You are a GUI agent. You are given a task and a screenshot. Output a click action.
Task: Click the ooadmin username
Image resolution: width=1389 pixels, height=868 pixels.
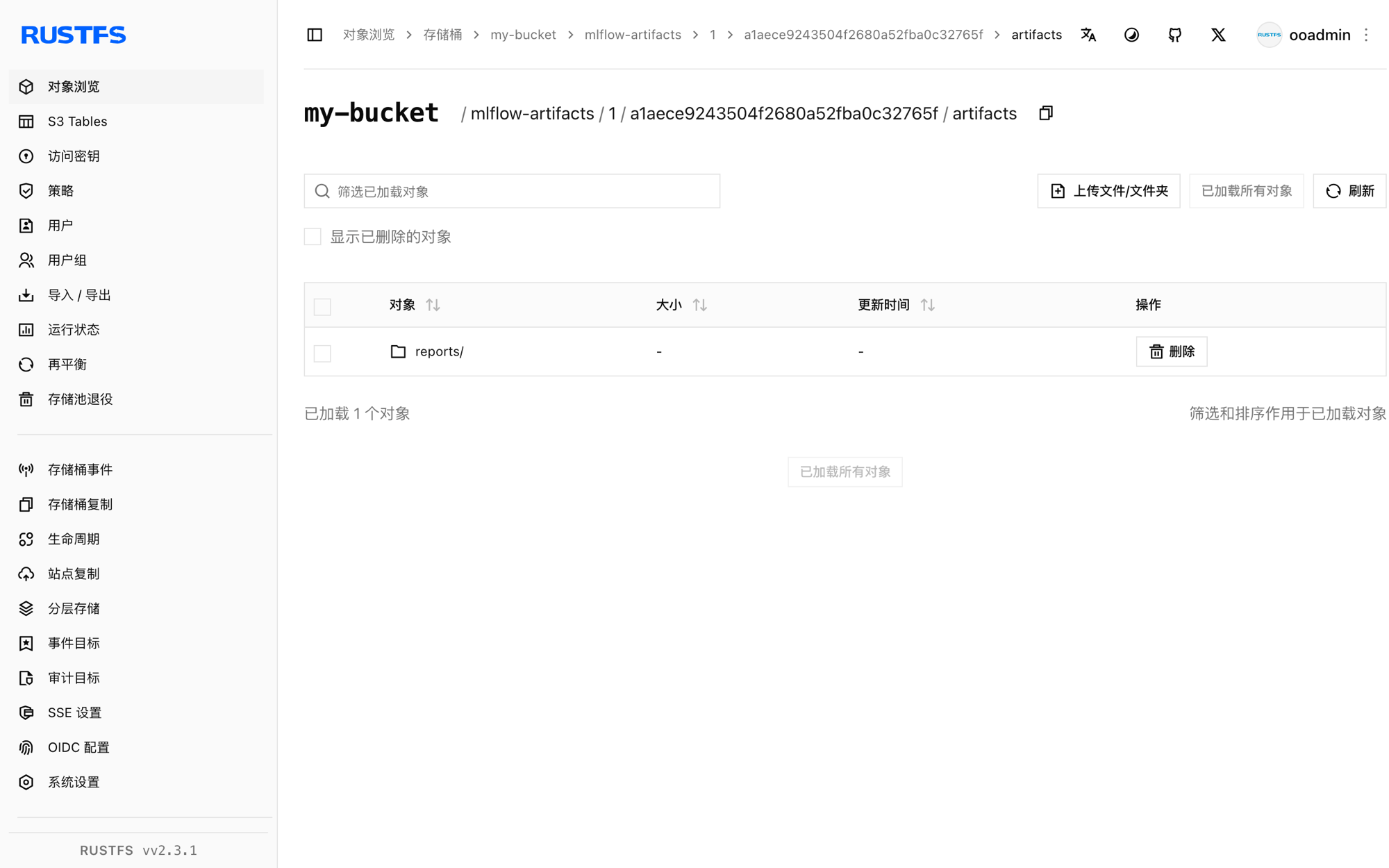[1320, 35]
